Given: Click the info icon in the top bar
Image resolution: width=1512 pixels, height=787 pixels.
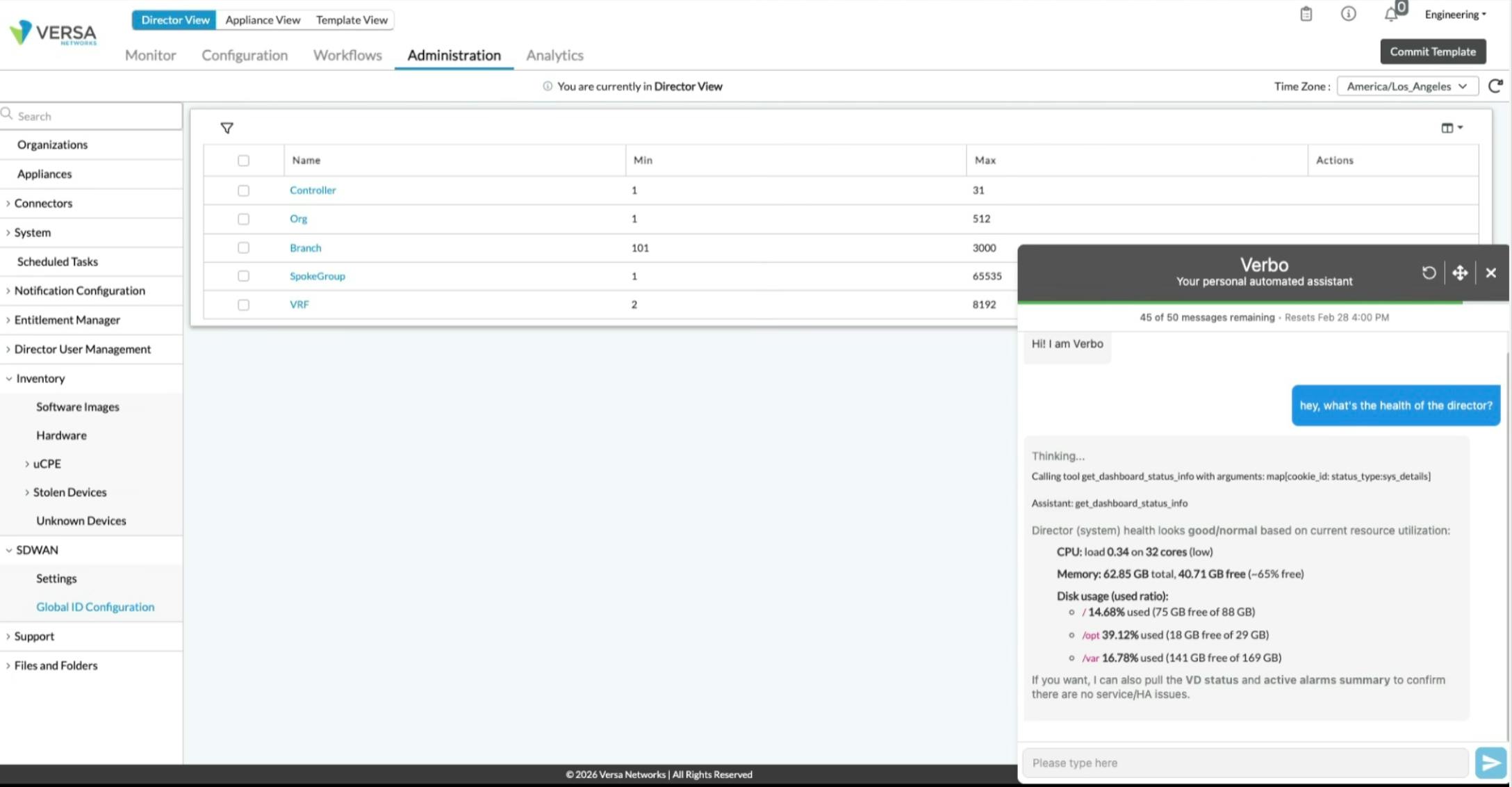Looking at the screenshot, I should (x=1348, y=14).
